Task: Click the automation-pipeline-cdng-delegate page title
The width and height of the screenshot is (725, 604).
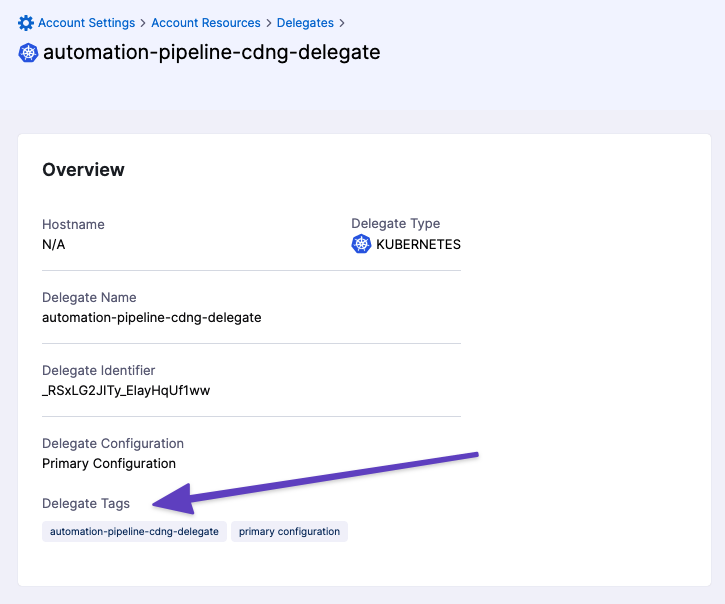Action: pos(211,52)
